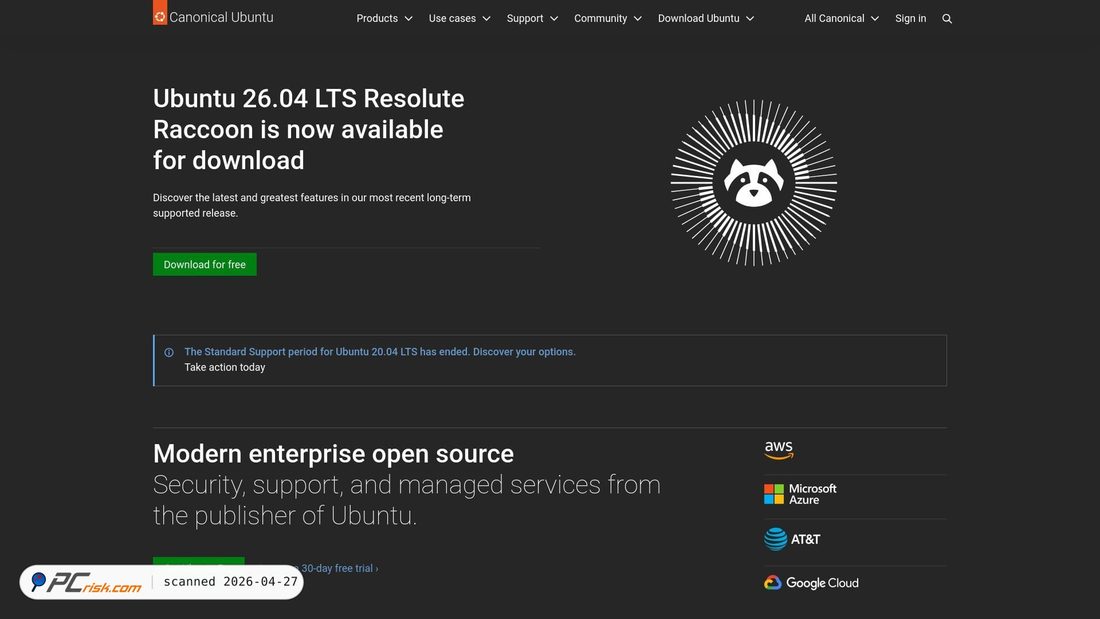
Task: Click the 'Take action today' text
Action: (x=224, y=367)
